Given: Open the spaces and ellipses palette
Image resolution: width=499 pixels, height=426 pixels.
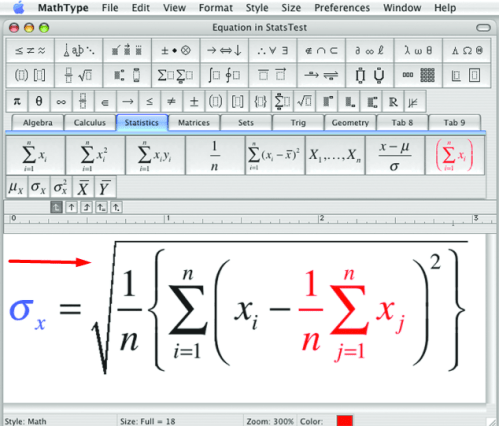Looking at the screenshot, I should tap(79, 50).
